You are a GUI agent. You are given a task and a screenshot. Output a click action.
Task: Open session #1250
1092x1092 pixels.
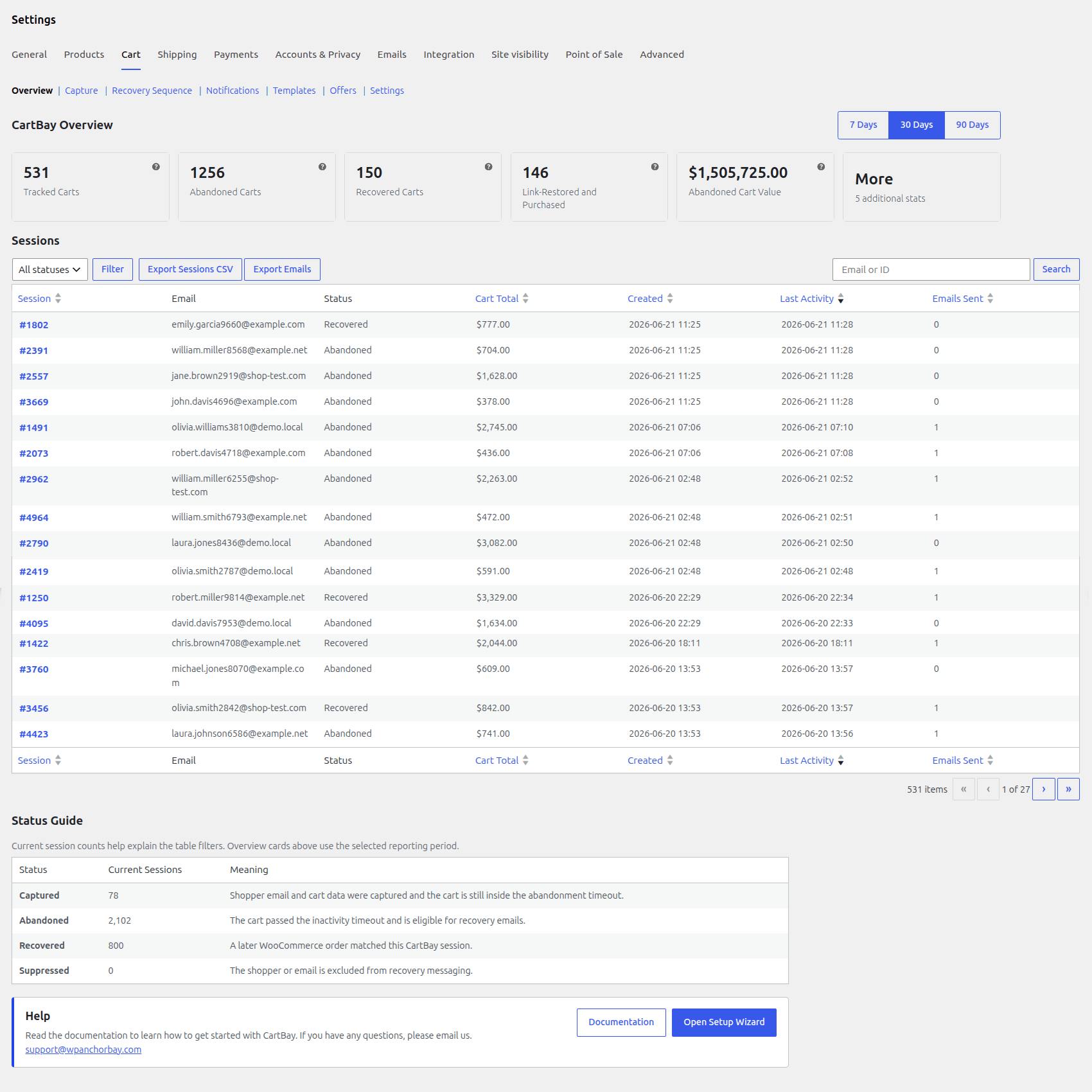(x=34, y=598)
